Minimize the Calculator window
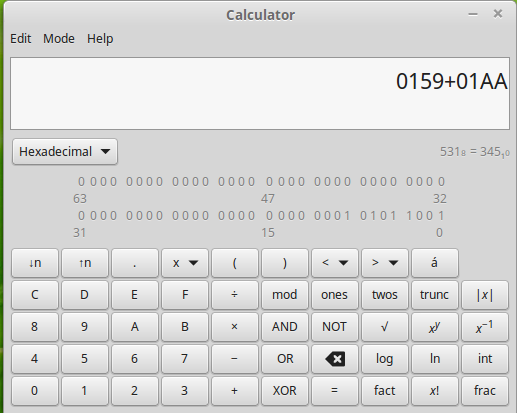This screenshot has height=413, width=517. pos(473,14)
